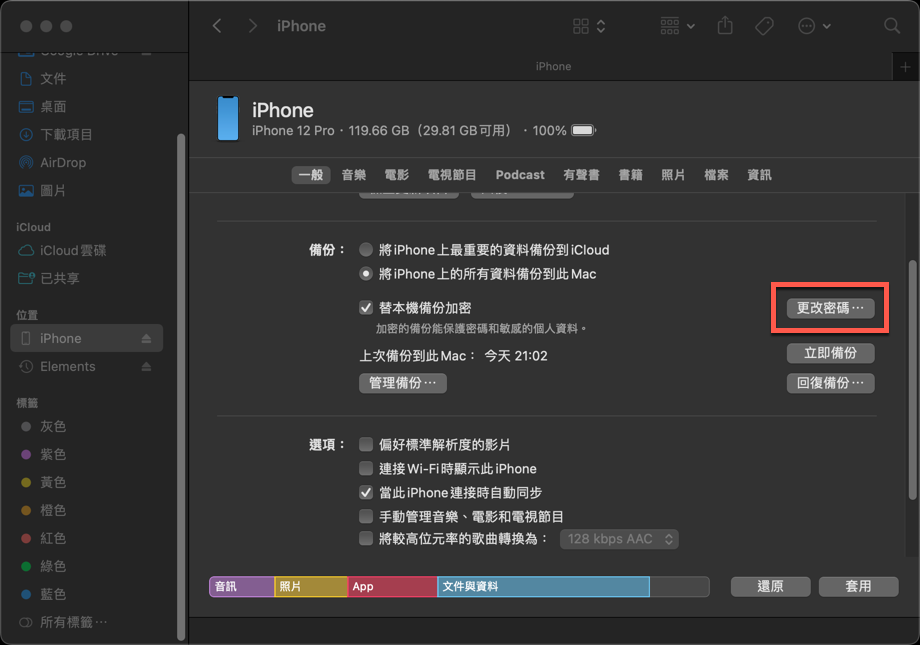The width and height of the screenshot is (920, 645).
Task: Add a new tab with plus
Action: click(905, 67)
